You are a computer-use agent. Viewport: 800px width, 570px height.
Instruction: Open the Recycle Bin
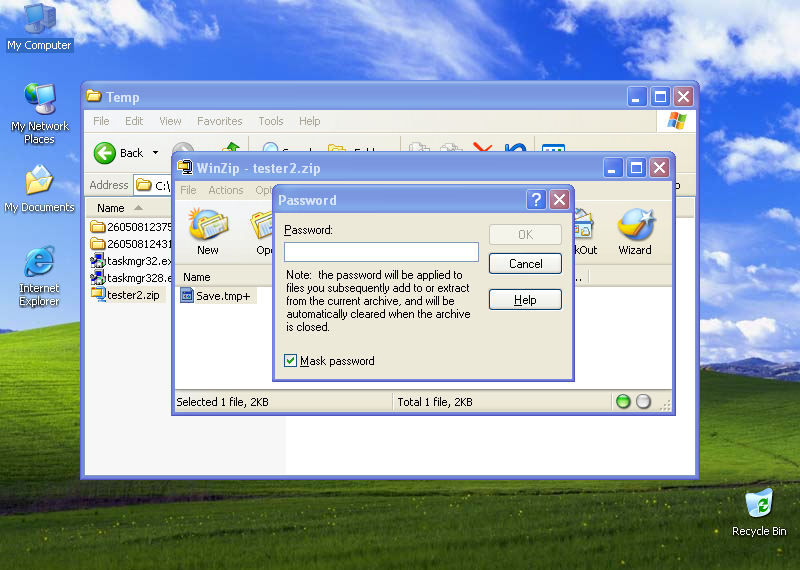point(759,512)
